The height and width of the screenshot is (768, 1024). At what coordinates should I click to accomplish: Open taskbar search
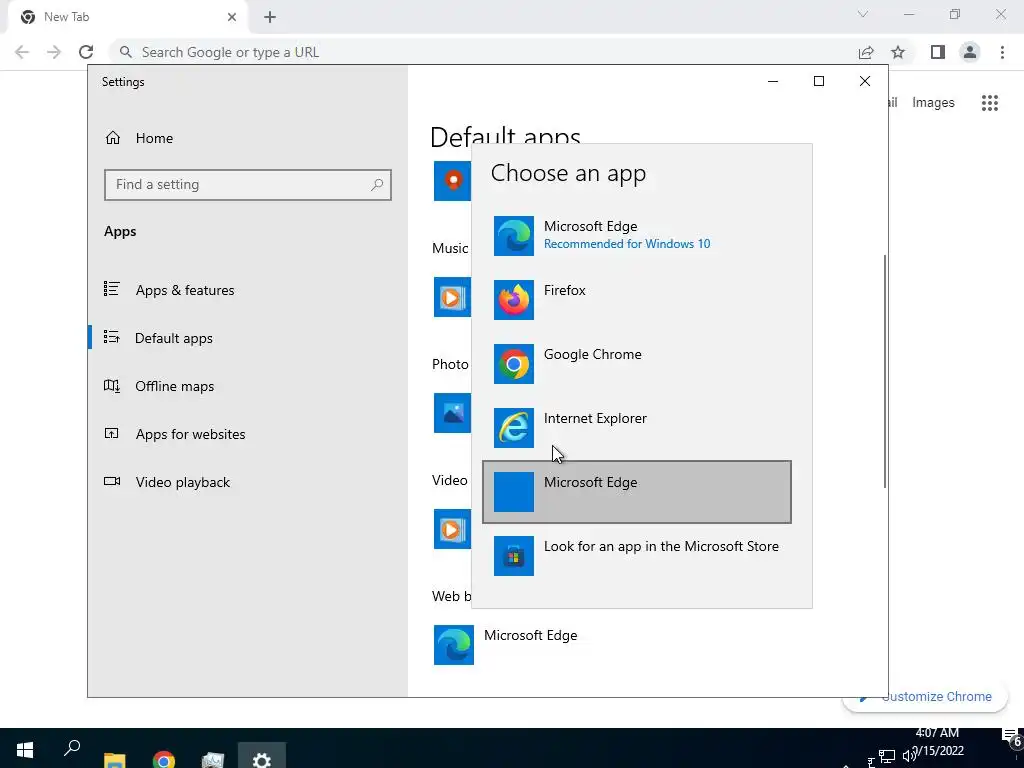point(72,749)
